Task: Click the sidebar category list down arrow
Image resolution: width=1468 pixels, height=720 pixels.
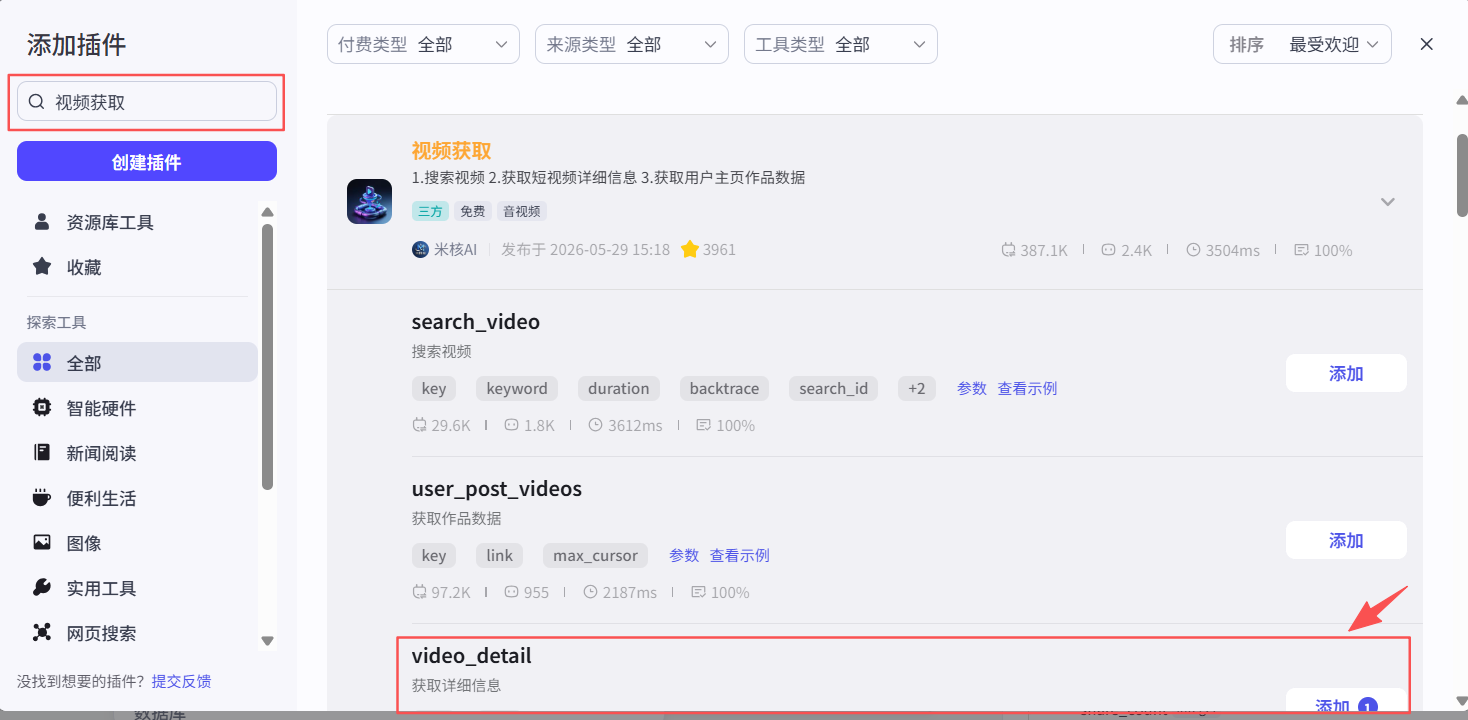Action: tap(267, 640)
